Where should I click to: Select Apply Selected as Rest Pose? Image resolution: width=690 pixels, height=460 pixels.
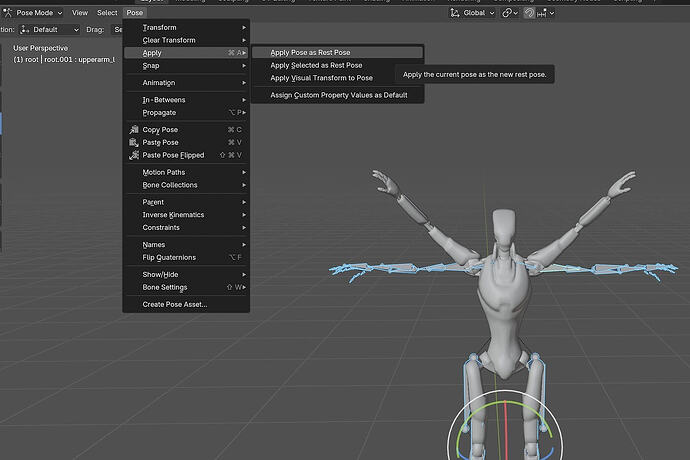(316, 65)
